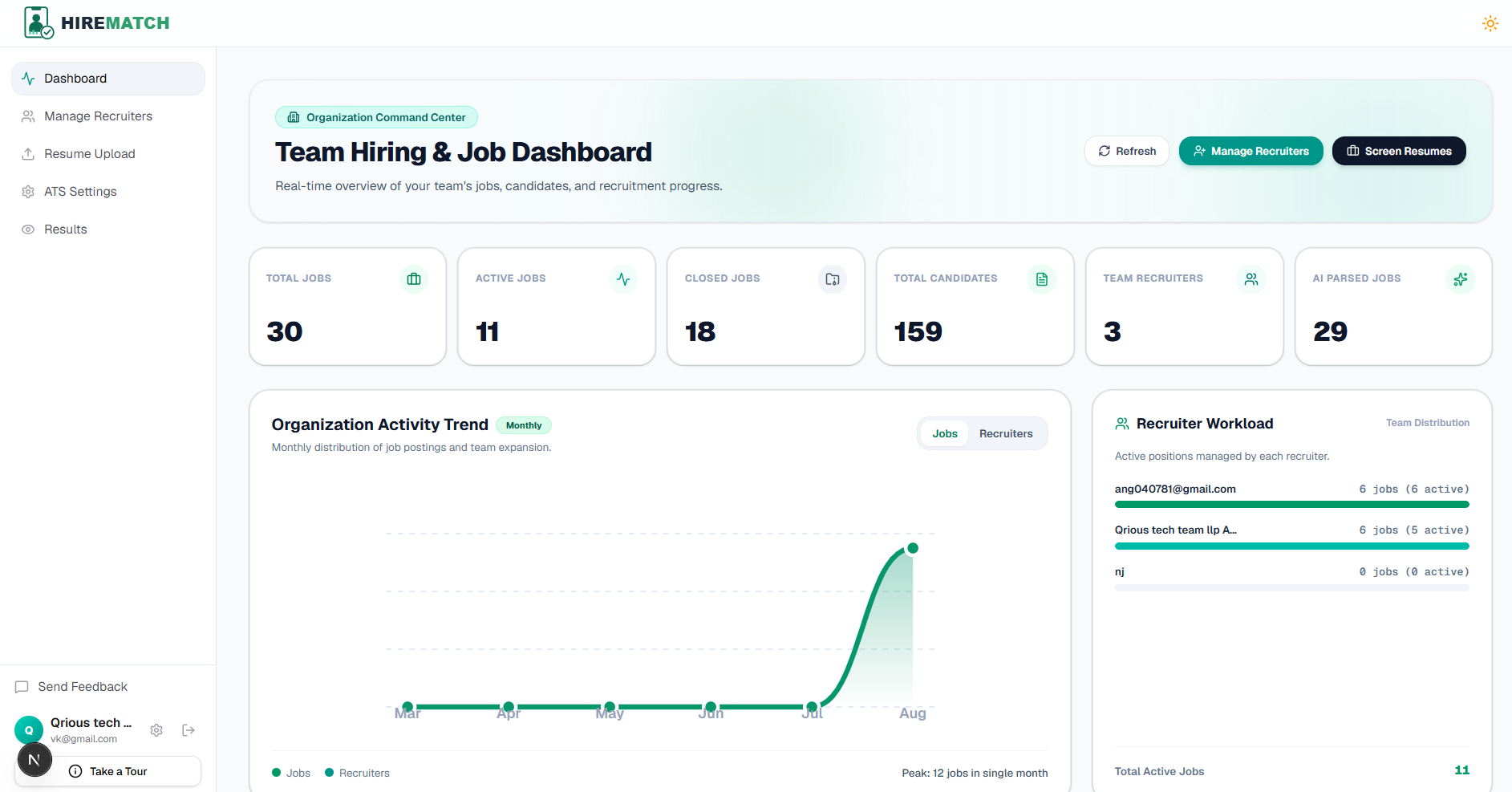Click the Send Feedback chat icon

[x=22, y=687]
